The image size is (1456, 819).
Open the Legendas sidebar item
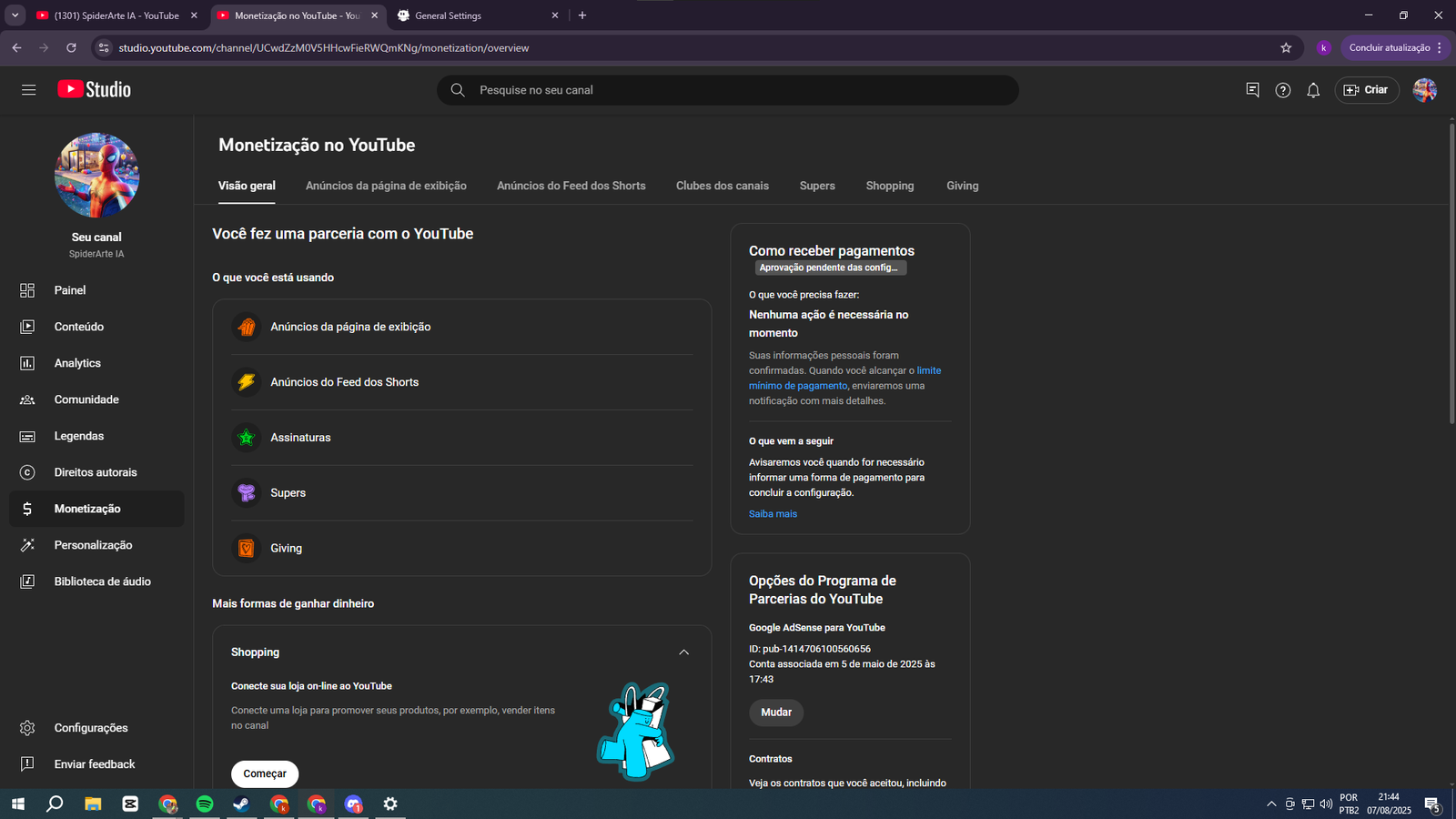[x=96, y=436]
